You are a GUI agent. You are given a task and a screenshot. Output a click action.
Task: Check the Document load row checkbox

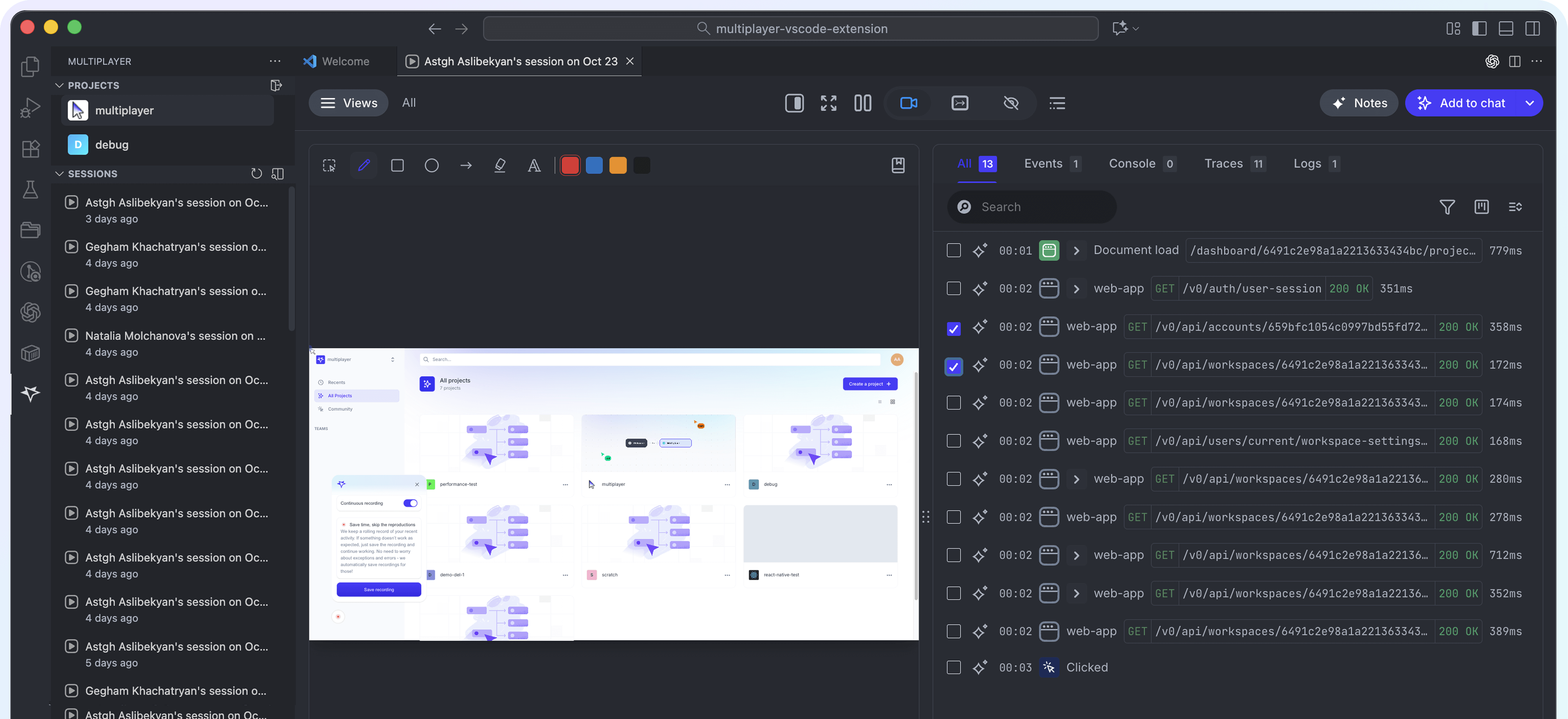[954, 250]
